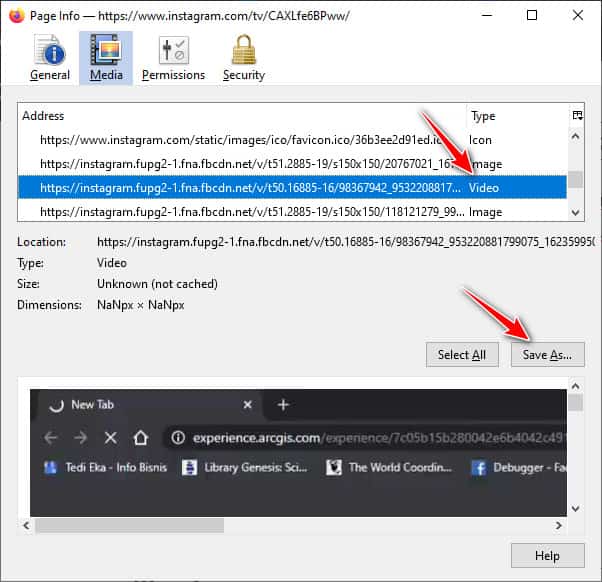This screenshot has width=602, height=582.
Task: Click the experience.arcgis.com address bar in preview
Action: click(366, 438)
